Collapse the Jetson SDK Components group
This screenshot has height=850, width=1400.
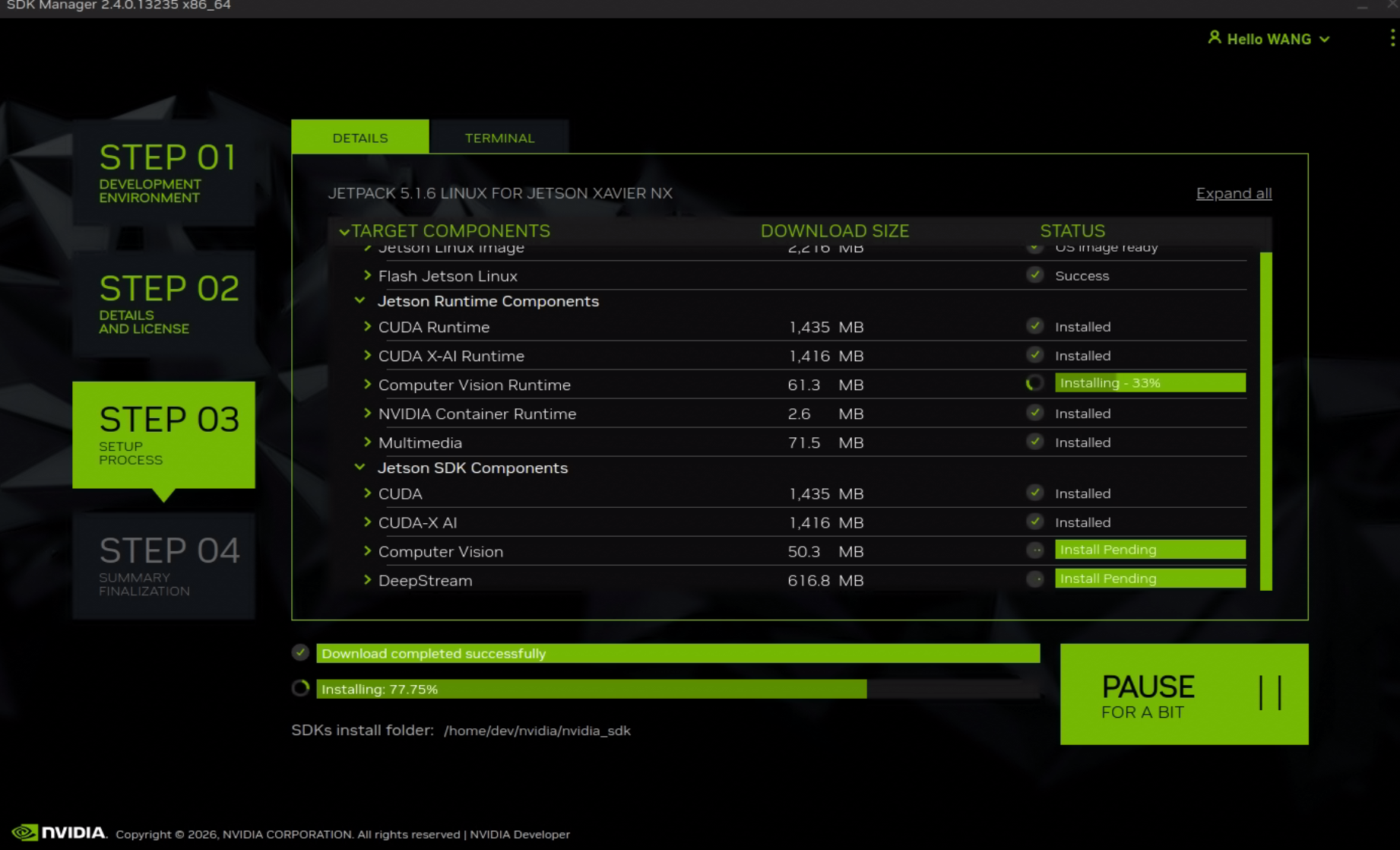click(x=360, y=467)
